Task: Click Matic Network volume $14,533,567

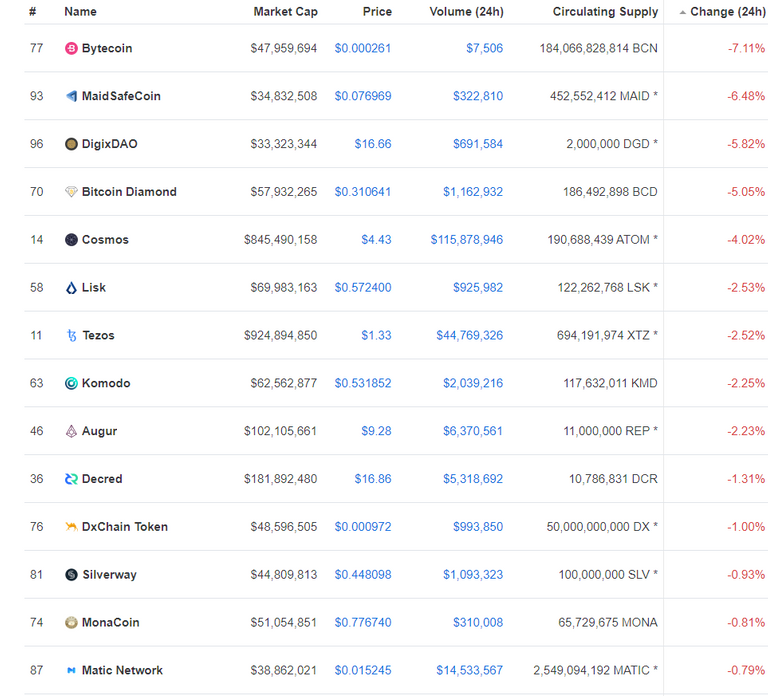Action: [470, 670]
